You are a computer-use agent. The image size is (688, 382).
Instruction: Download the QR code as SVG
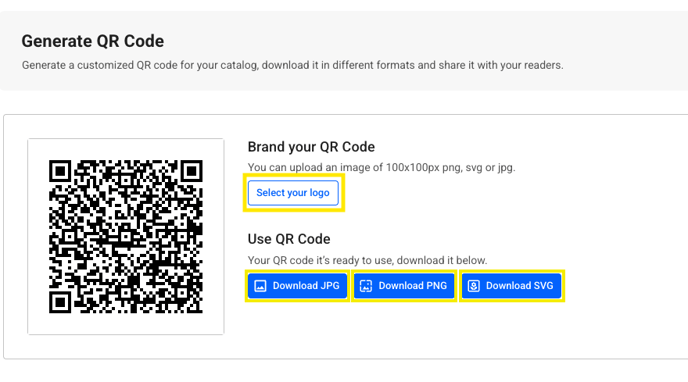click(511, 286)
